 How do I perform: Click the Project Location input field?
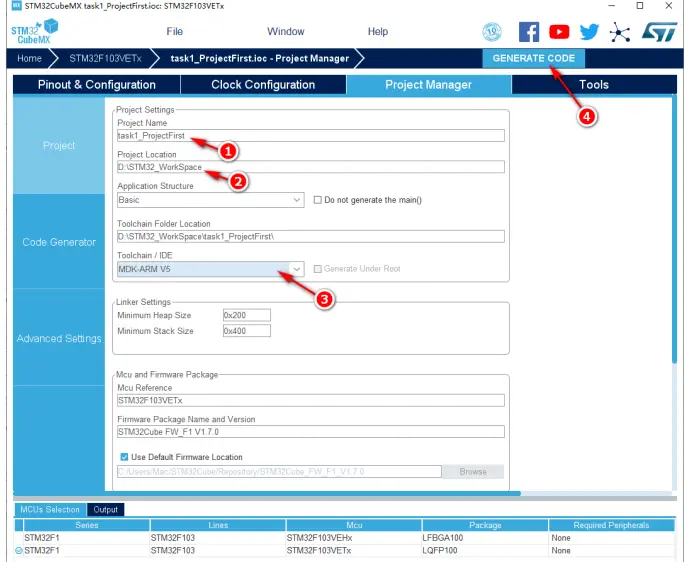point(311,167)
